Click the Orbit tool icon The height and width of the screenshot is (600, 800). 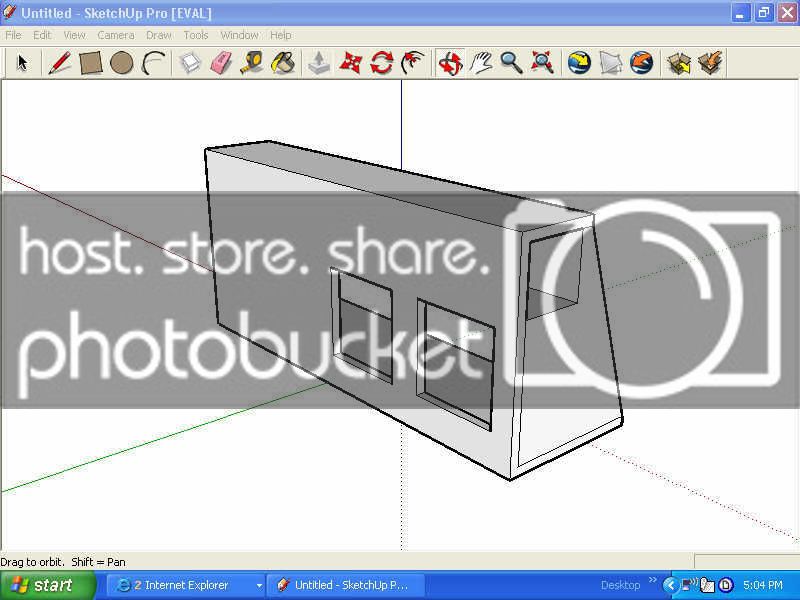(450, 63)
